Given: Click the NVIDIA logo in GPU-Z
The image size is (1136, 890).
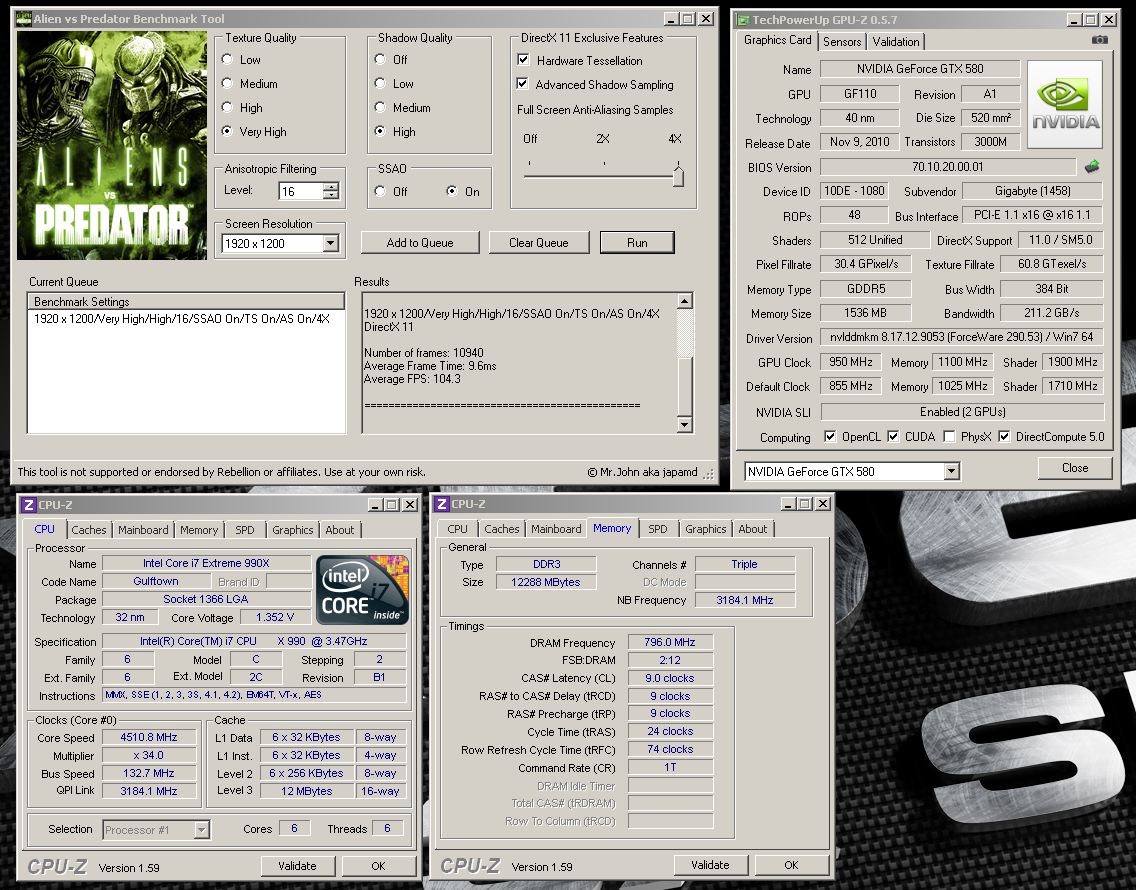Looking at the screenshot, I should point(1065,104).
